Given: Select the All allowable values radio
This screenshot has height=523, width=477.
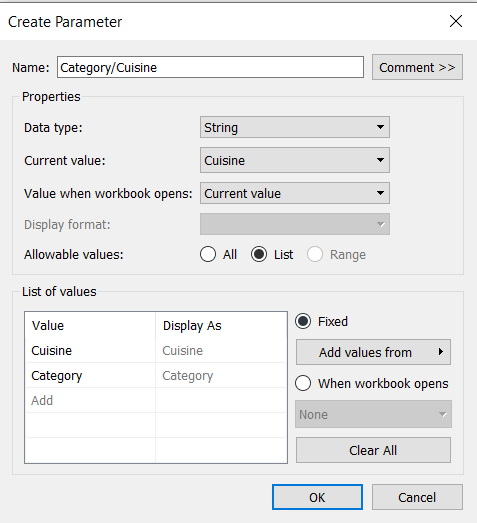Looking at the screenshot, I should click(x=208, y=254).
